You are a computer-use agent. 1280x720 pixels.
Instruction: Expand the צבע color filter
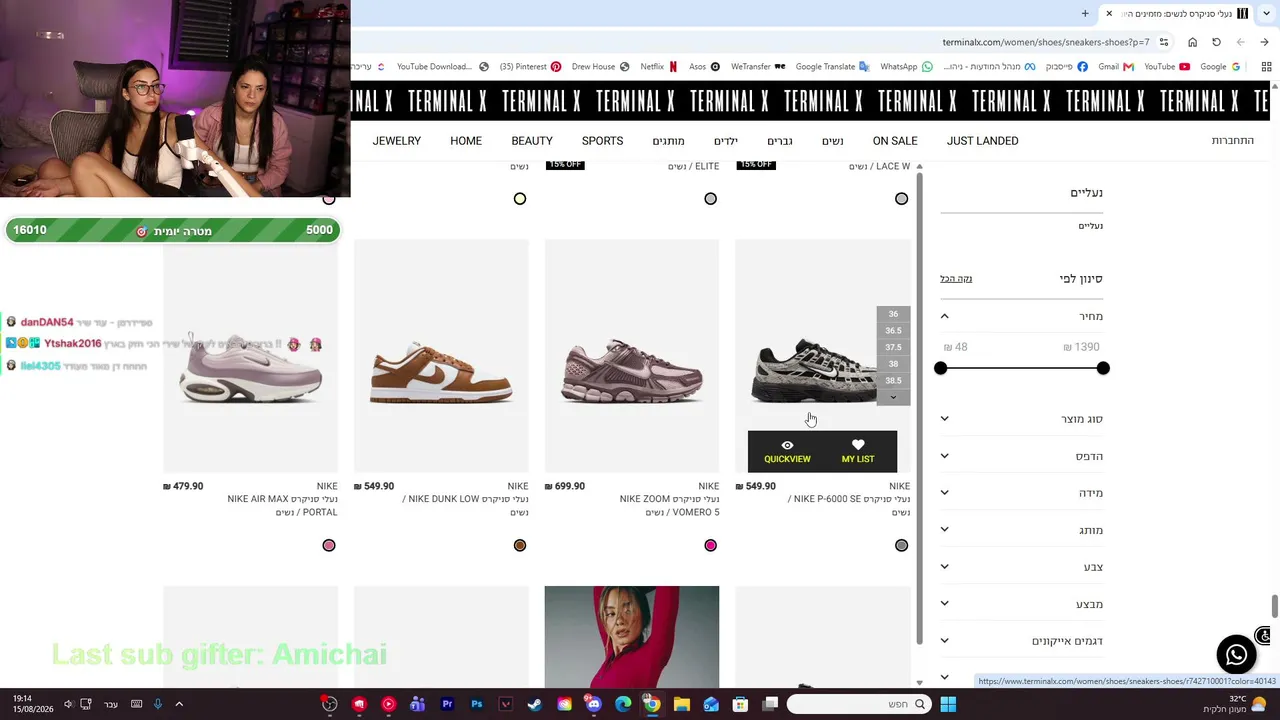(x=944, y=567)
